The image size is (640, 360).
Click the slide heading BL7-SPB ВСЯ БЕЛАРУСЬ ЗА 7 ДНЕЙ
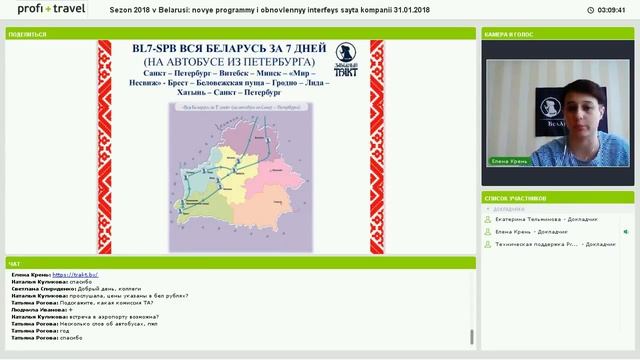point(229,49)
